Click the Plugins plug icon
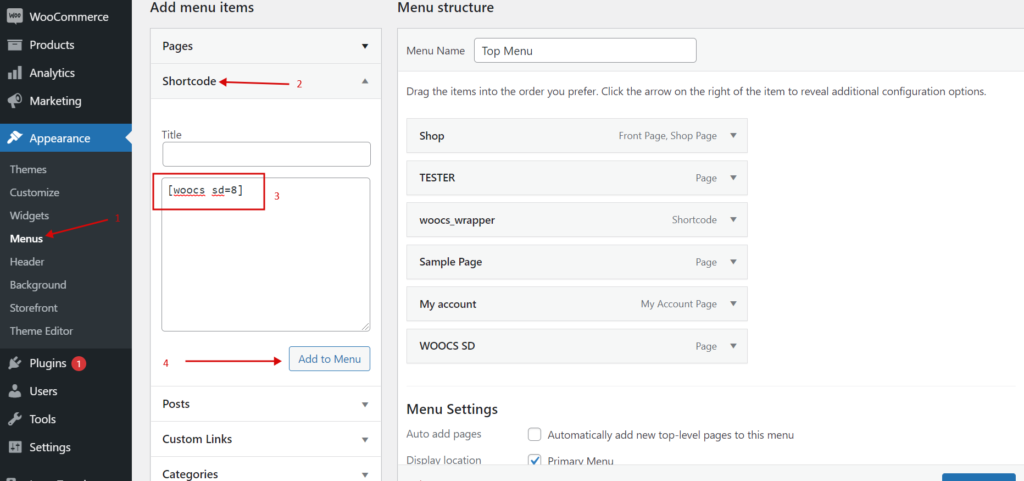Image resolution: width=1024 pixels, height=481 pixels. pyautogui.click(x=15, y=363)
